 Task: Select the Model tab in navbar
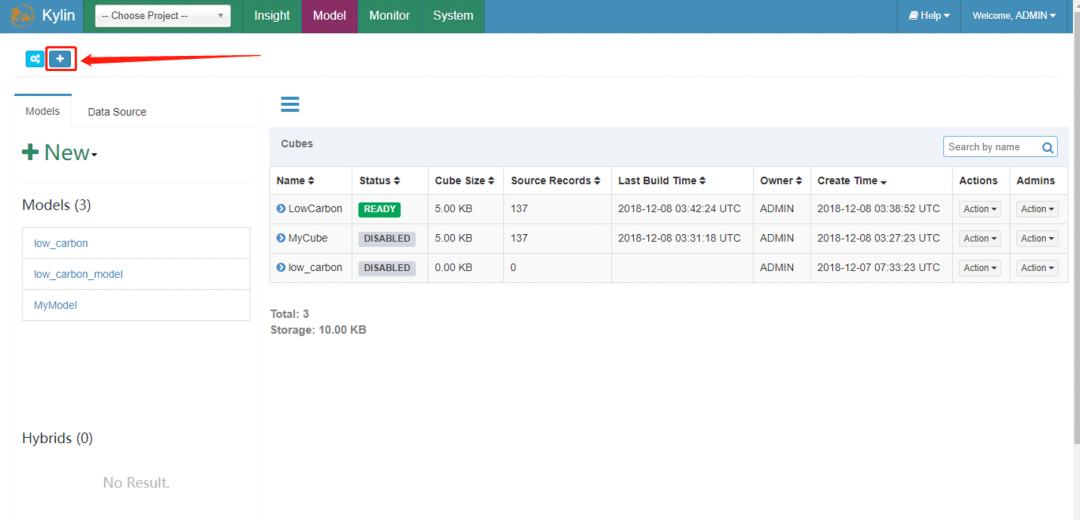coord(330,16)
